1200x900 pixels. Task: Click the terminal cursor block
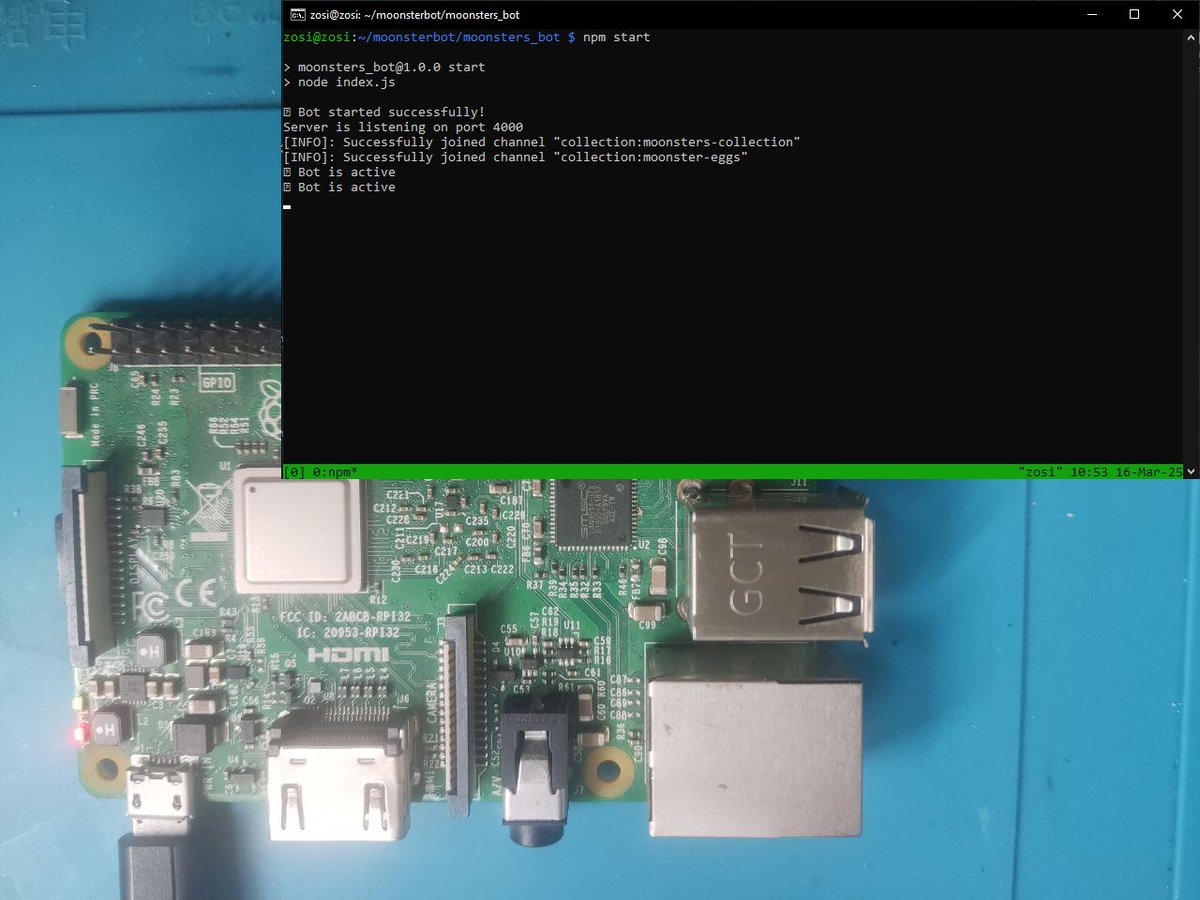(287, 207)
